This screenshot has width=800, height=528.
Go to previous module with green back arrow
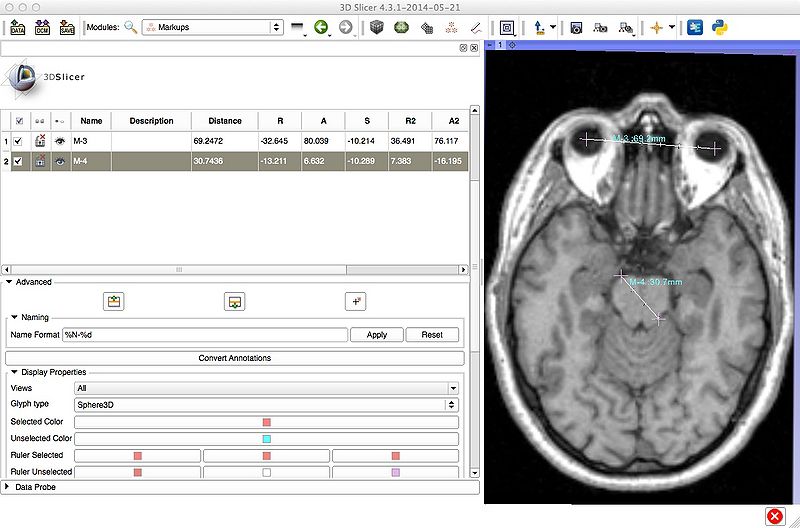click(322, 28)
